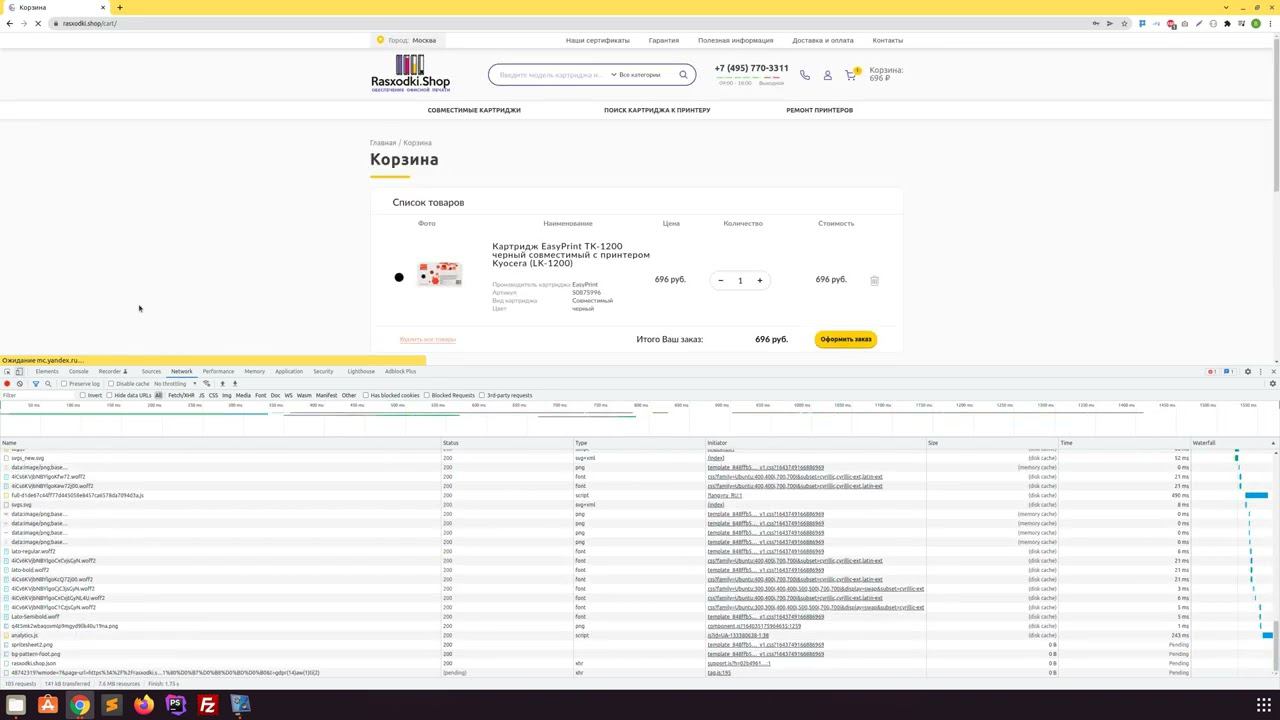The image size is (1280, 720).
Task: Click the cartridge model search field
Action: [x=551, y=75]
